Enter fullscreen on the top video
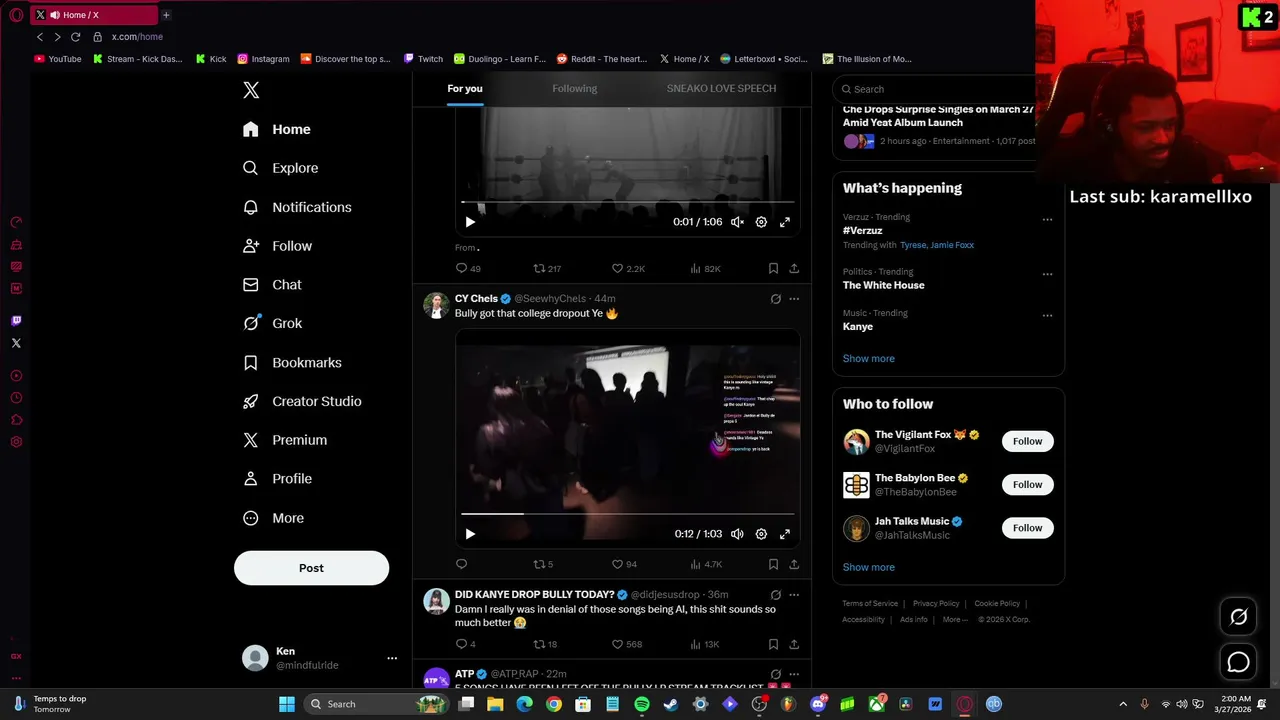This screenshot has width=1280, height=720. (785, 222)
